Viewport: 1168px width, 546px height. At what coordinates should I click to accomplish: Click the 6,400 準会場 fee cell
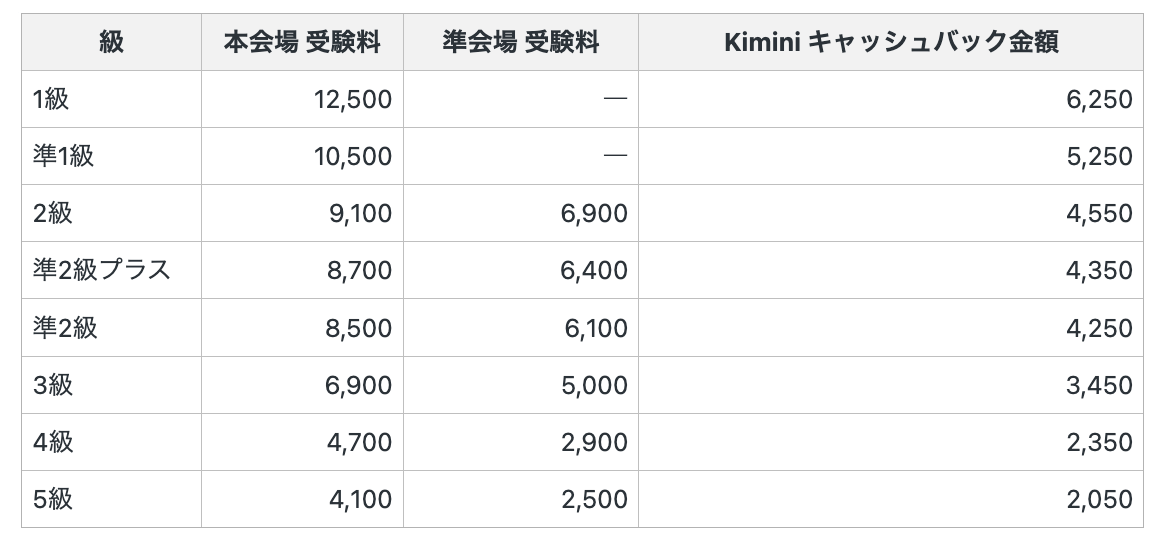(x=595, y=270)
